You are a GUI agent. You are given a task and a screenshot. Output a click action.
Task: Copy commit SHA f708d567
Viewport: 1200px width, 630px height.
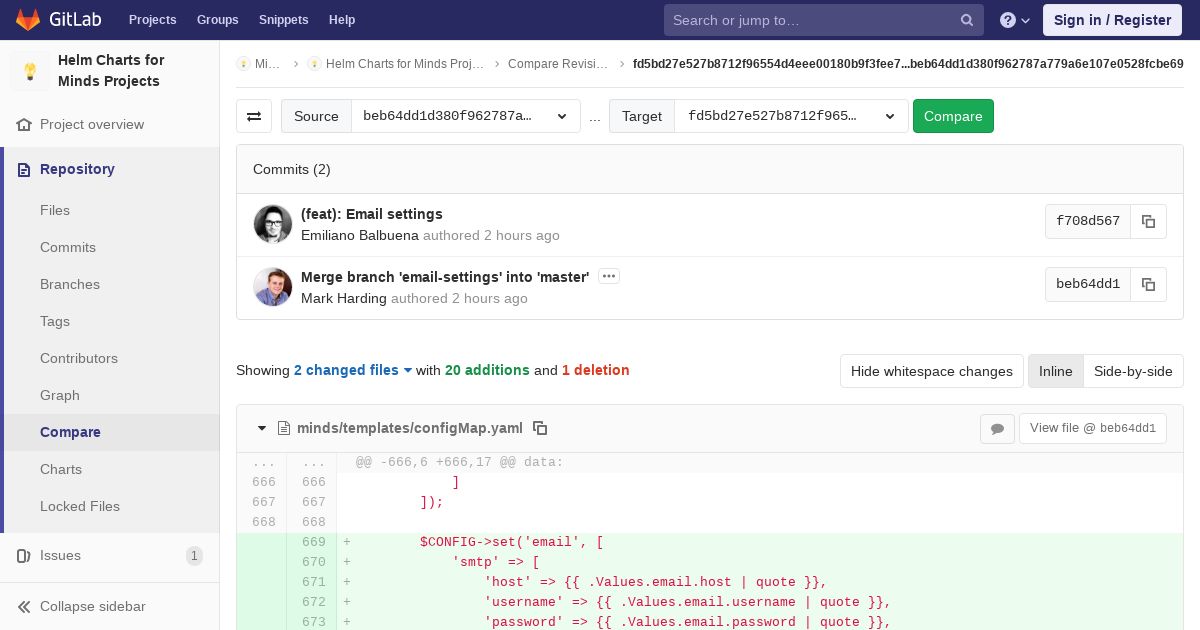point(1148,222)
